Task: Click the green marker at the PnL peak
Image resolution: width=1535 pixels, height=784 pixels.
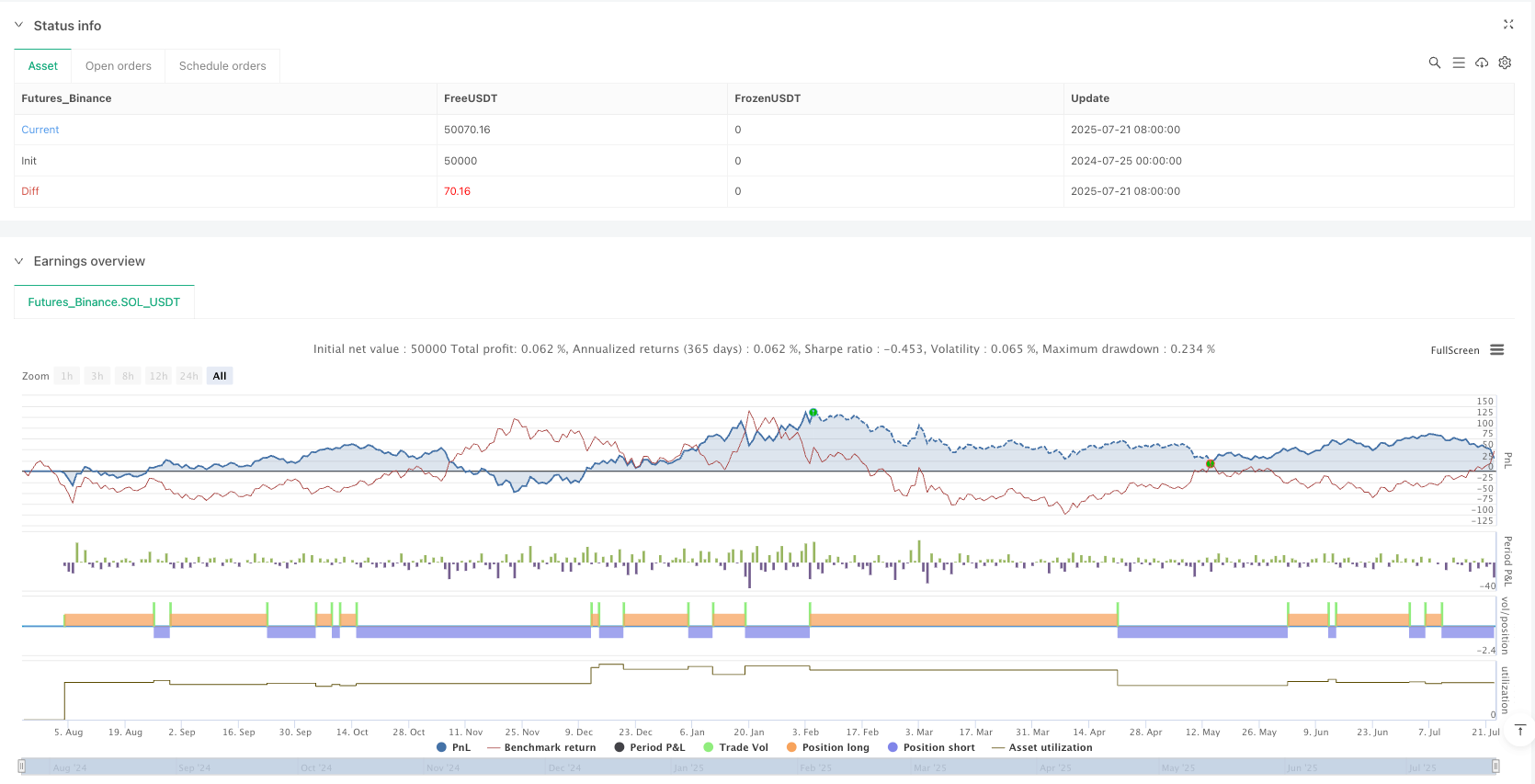Action: click(813, 413)
